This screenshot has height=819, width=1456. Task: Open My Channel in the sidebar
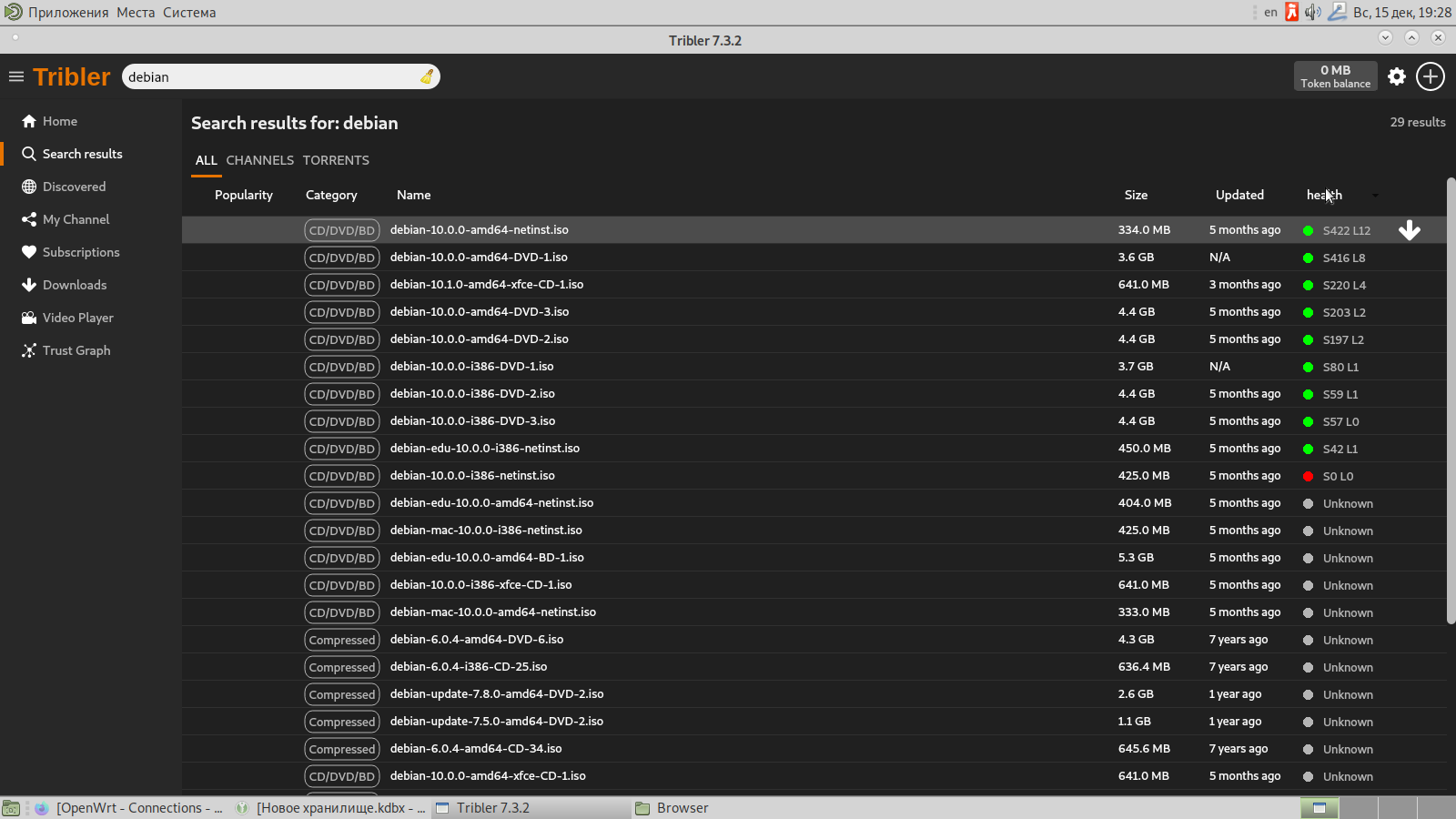(x=66, y=219)
